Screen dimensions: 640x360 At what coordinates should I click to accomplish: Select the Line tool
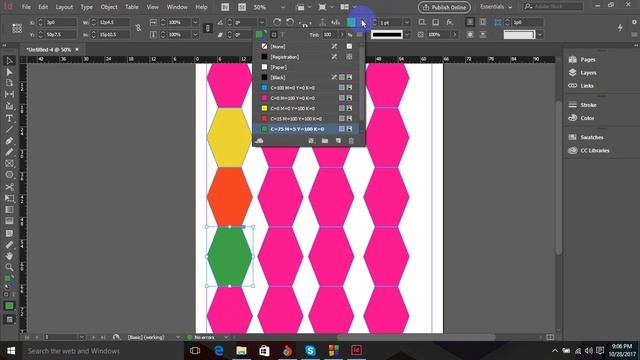(9, 130)
